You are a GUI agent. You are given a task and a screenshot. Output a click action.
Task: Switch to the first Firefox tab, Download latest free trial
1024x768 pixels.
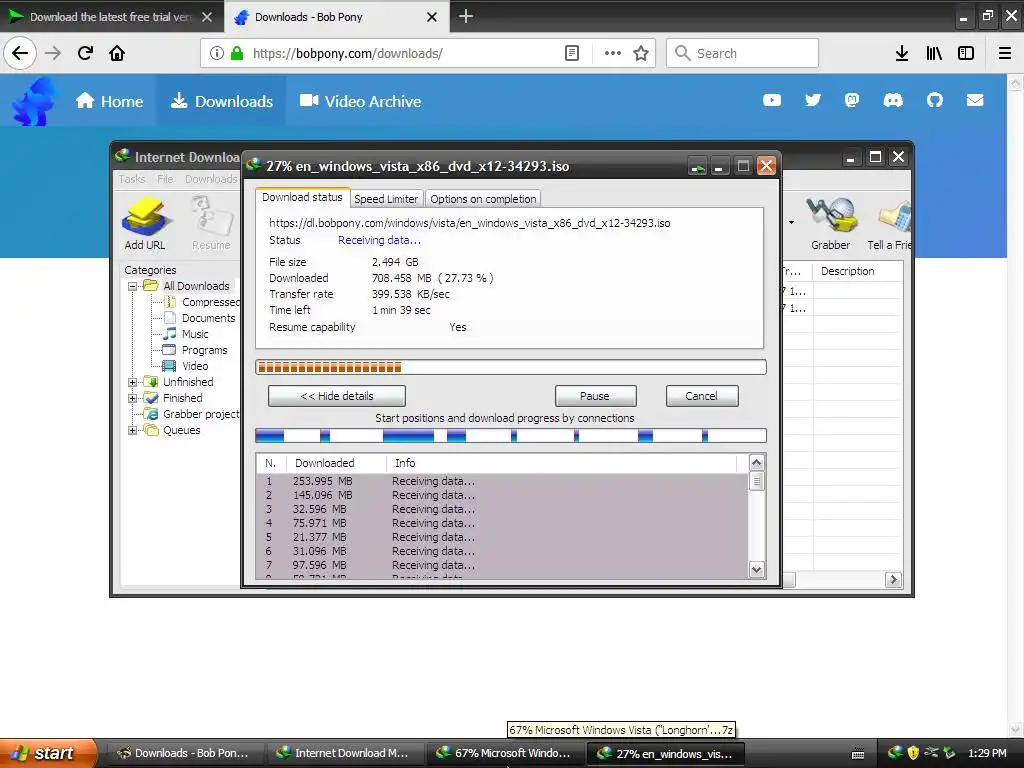pos(111,17)
